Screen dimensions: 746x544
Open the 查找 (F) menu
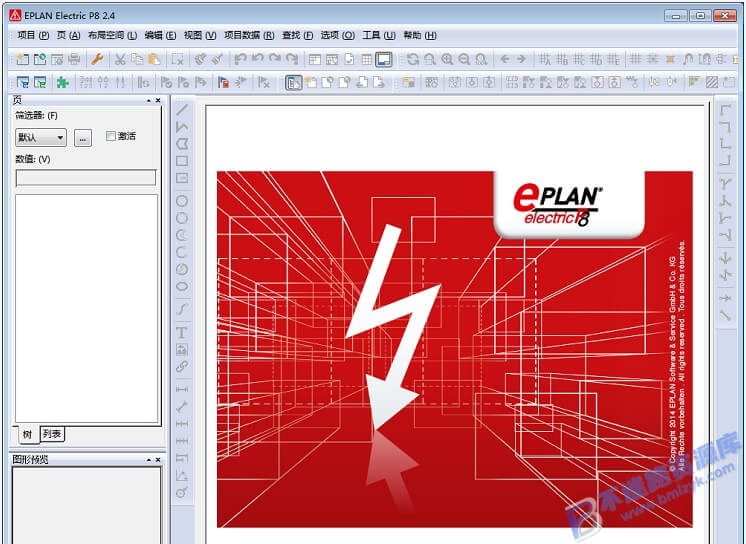[297, 35]
